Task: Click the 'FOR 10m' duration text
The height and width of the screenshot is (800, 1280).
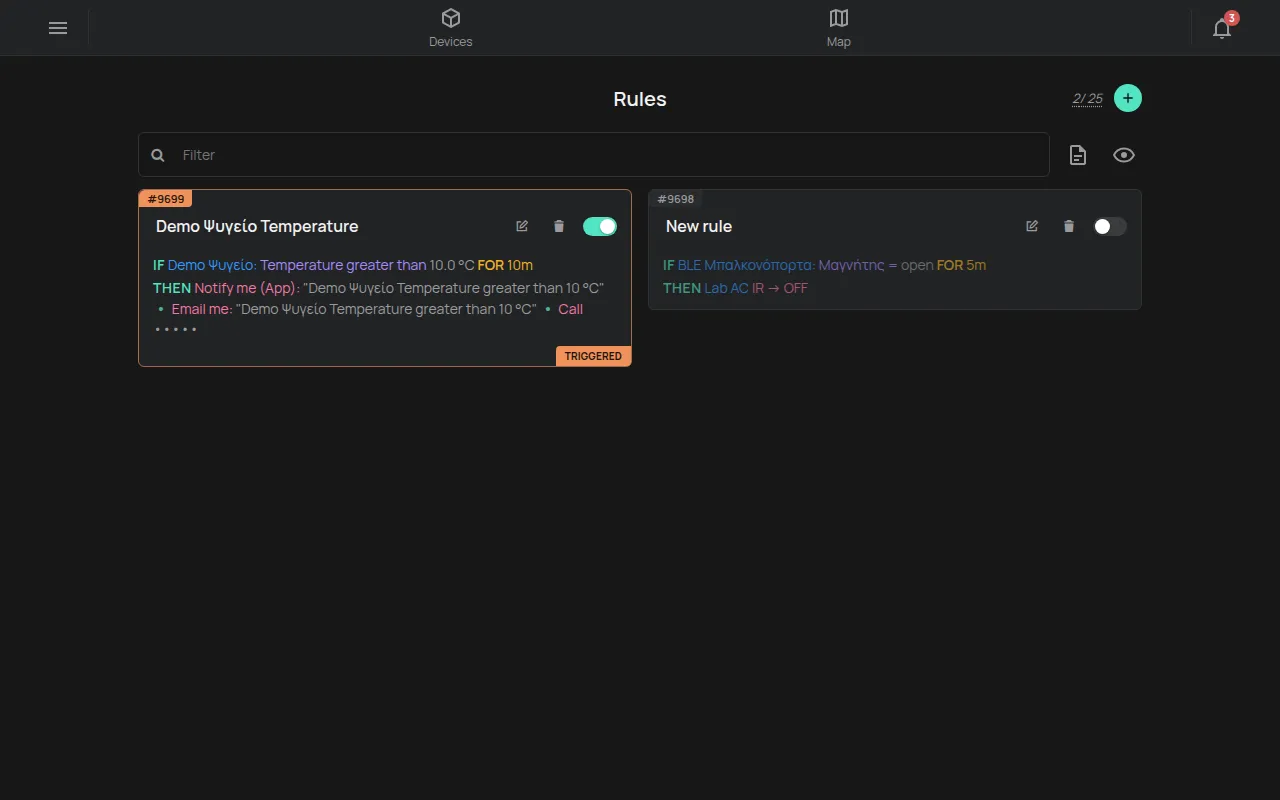Action: click(505, 265)
